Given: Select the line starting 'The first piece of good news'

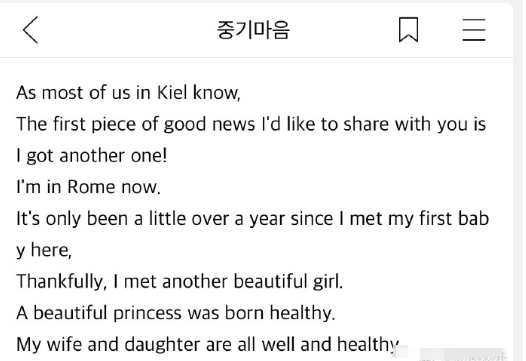Looking at the screenshot, I should [x=251, y=124].
